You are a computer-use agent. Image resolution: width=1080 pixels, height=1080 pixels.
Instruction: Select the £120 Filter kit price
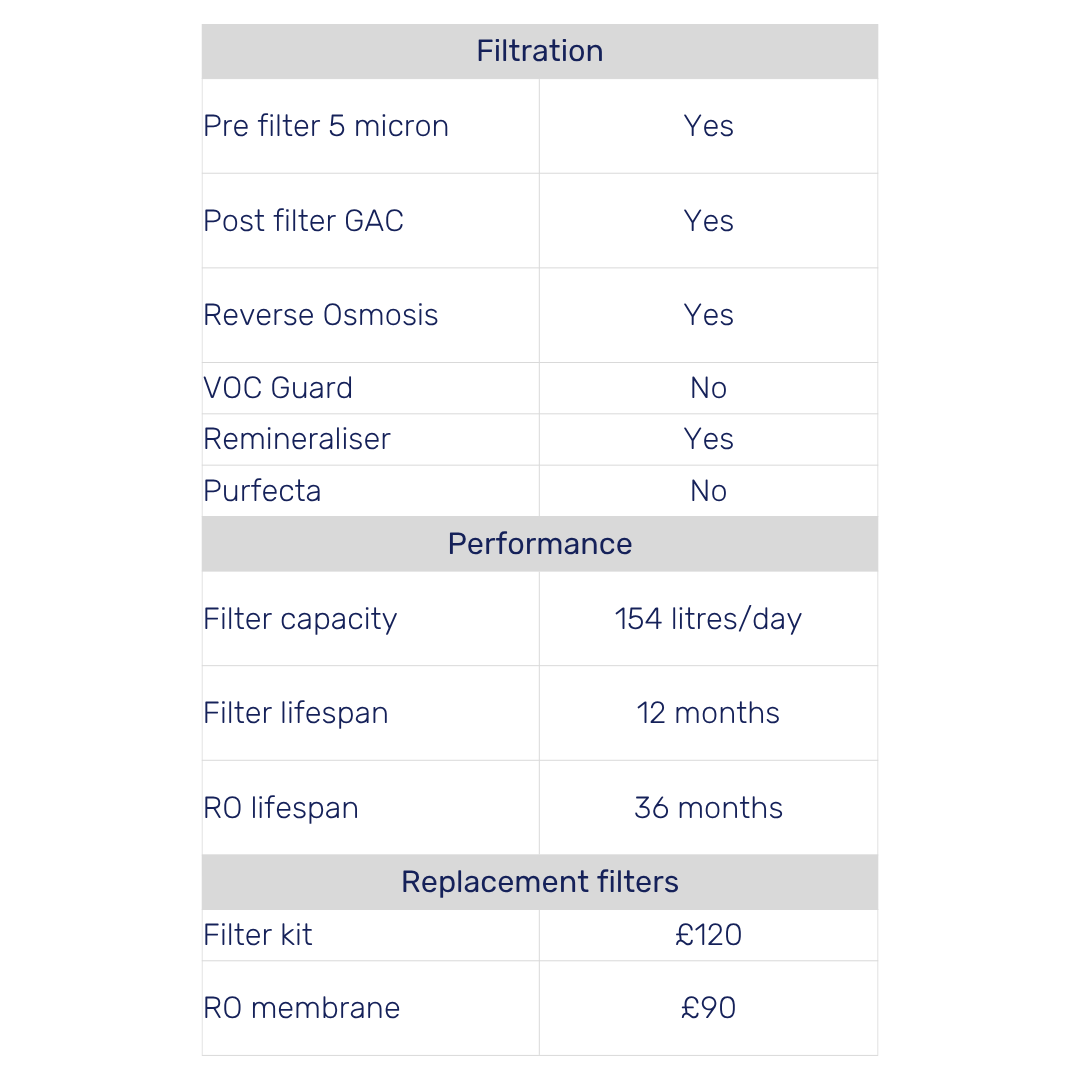click(708, 935)
